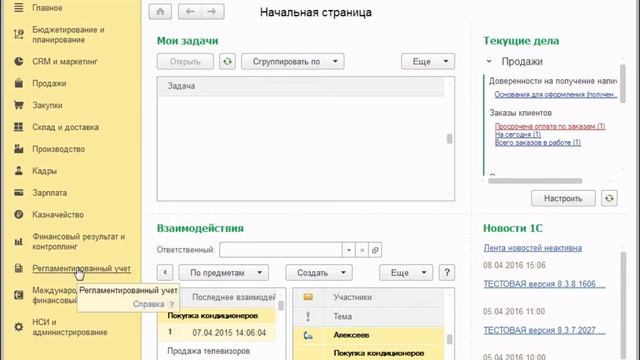Clear the Ответственный field
This screenshot has height=360, width=640.
pyautogui.click(x=362, y=250)
